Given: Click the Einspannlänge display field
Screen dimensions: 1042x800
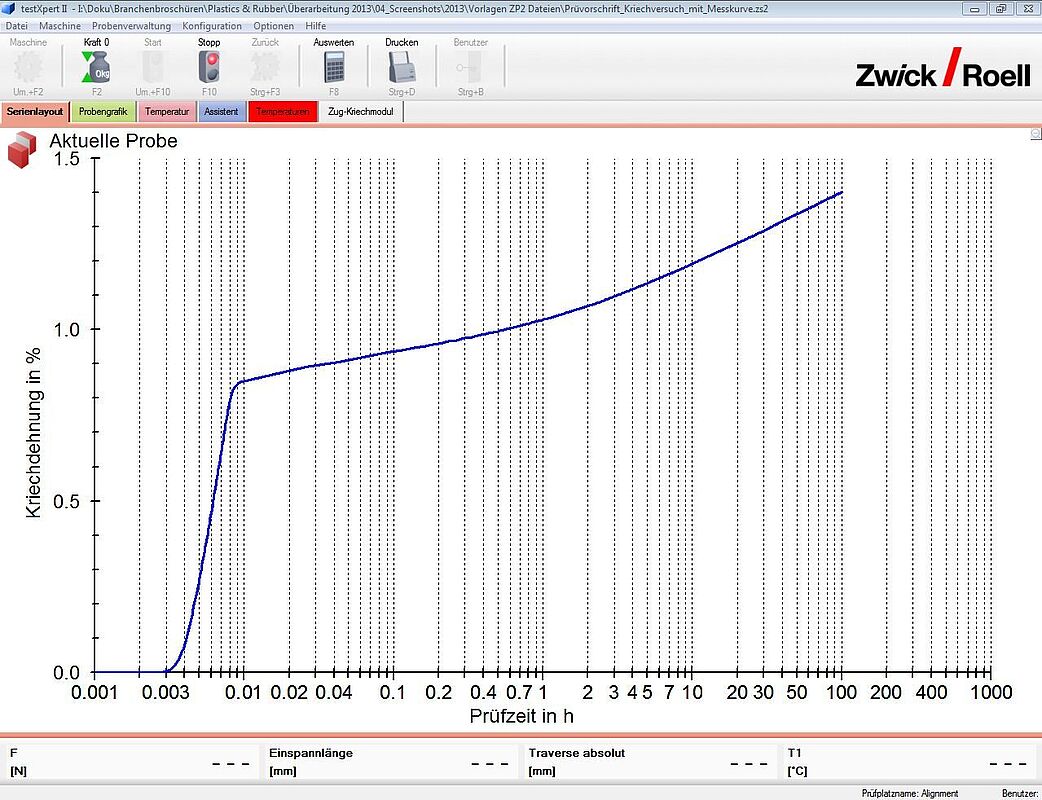Looking at the screenshot, I should 390,762.
